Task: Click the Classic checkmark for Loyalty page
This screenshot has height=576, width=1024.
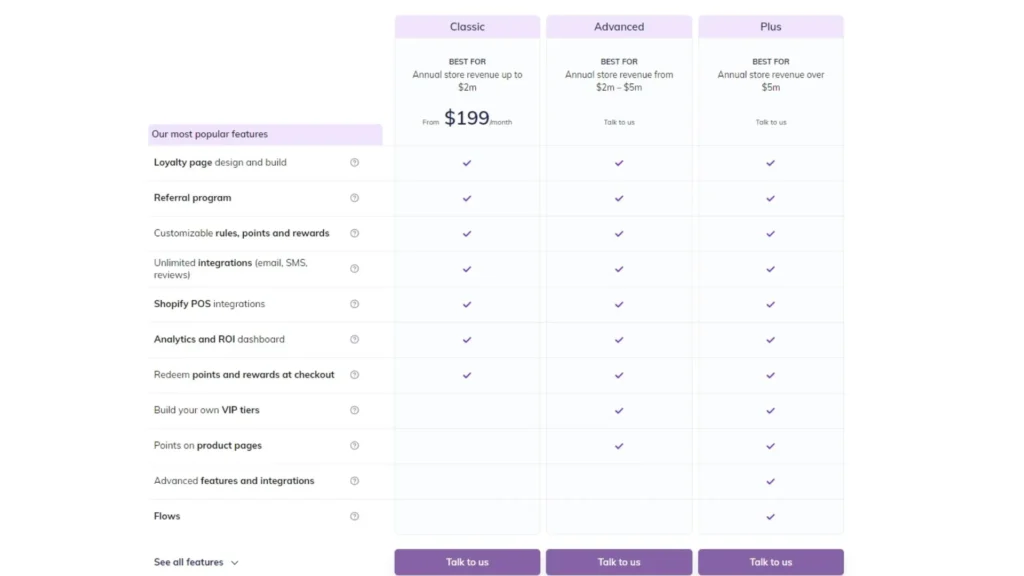Action: (x=467, y=162)
